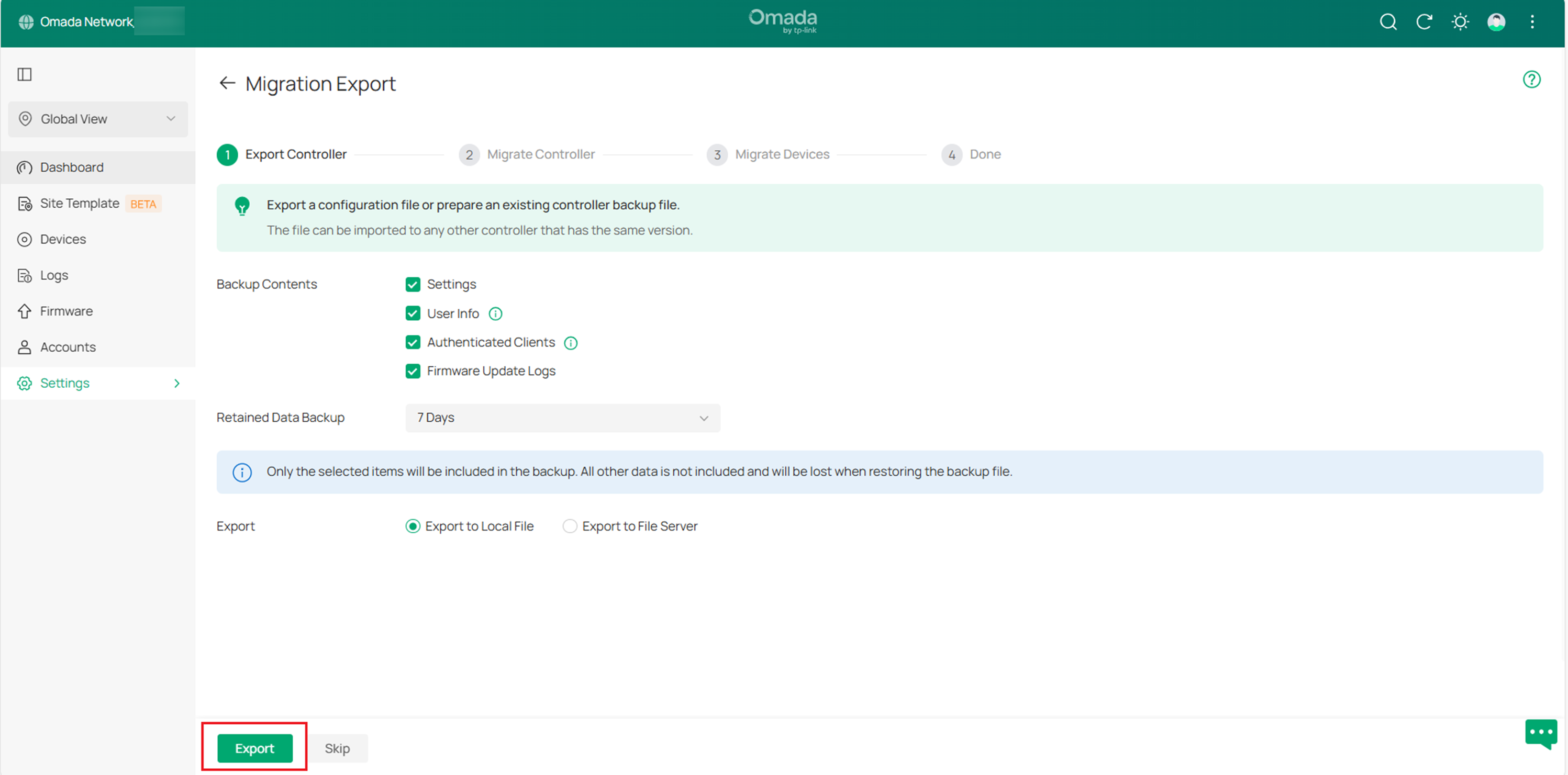The image size is (1568, 775).
Task: Skip the export step
Action: (x=337, y=748)
